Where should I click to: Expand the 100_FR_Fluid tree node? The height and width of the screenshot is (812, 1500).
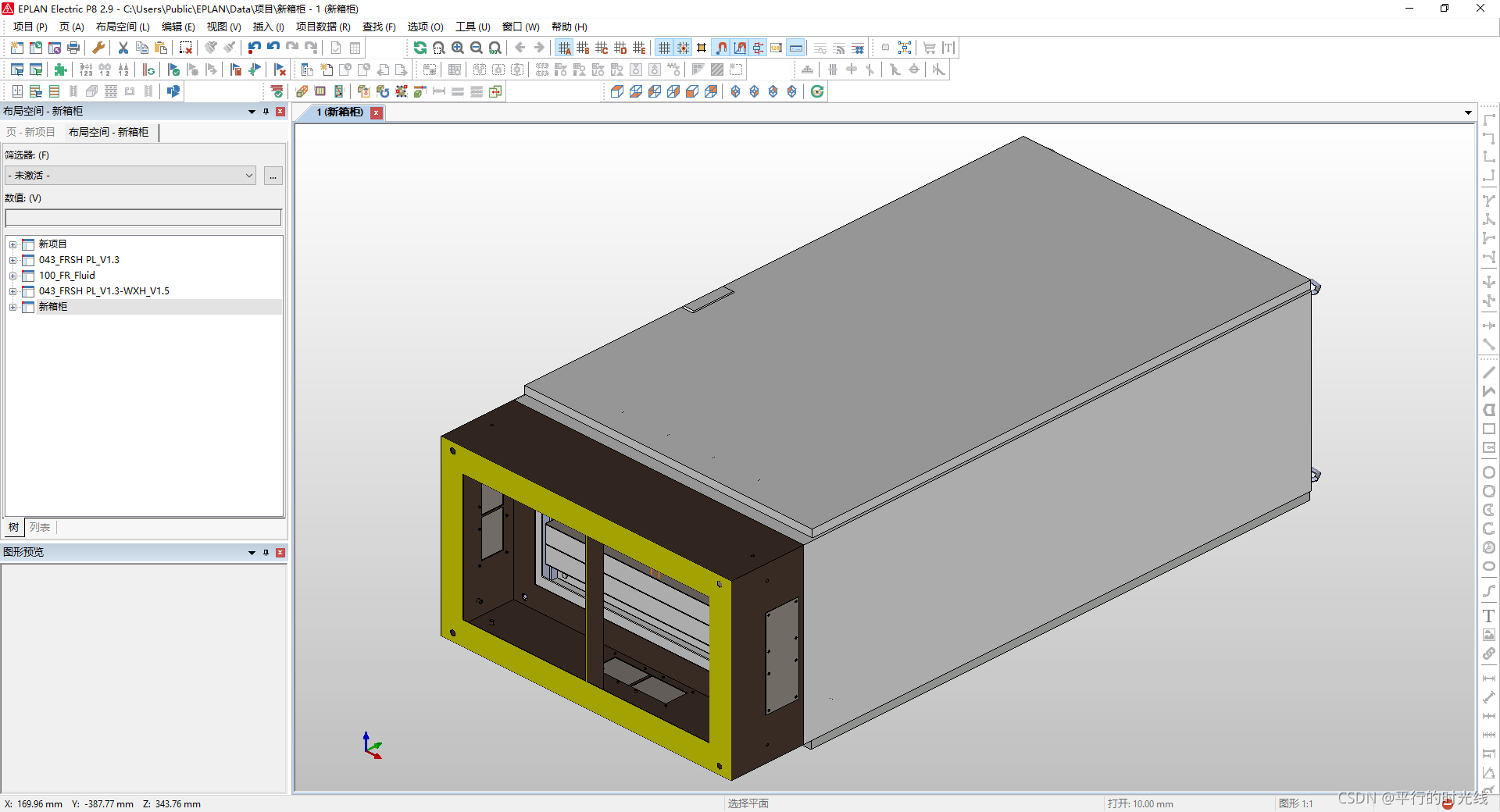pos(12,276)
